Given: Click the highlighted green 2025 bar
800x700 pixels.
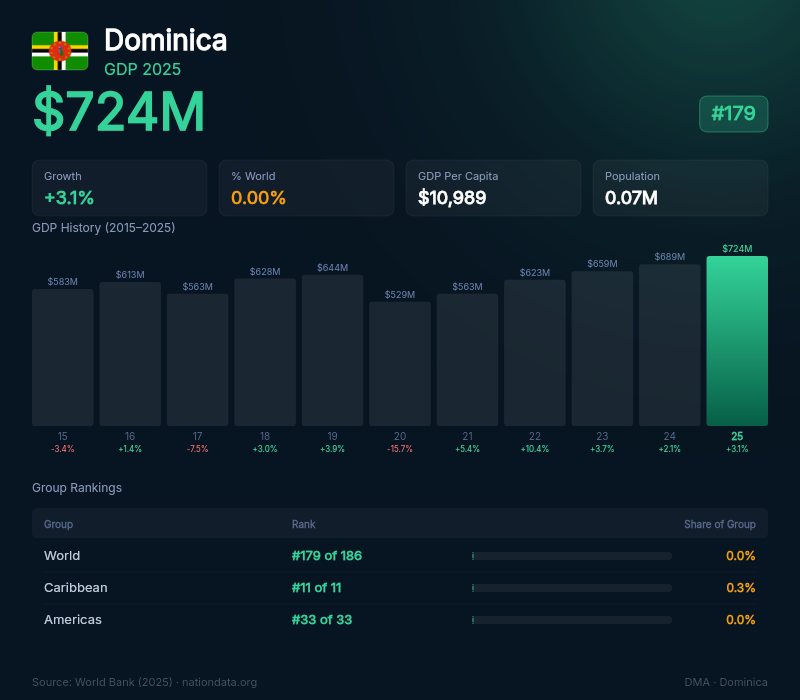Looking at the screenshot, I should point(737,341).
